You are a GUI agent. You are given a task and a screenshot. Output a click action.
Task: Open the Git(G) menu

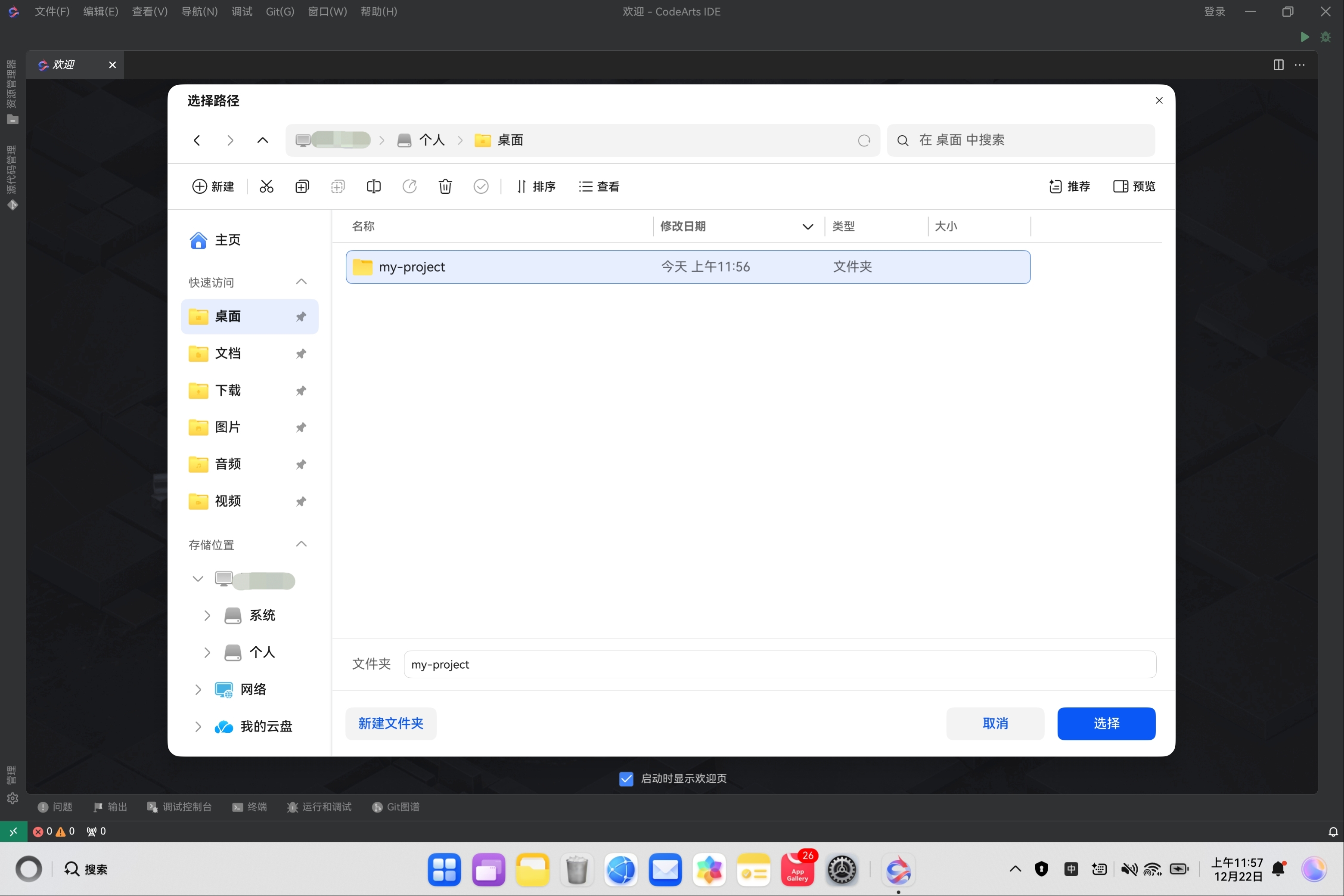point(279,12)
